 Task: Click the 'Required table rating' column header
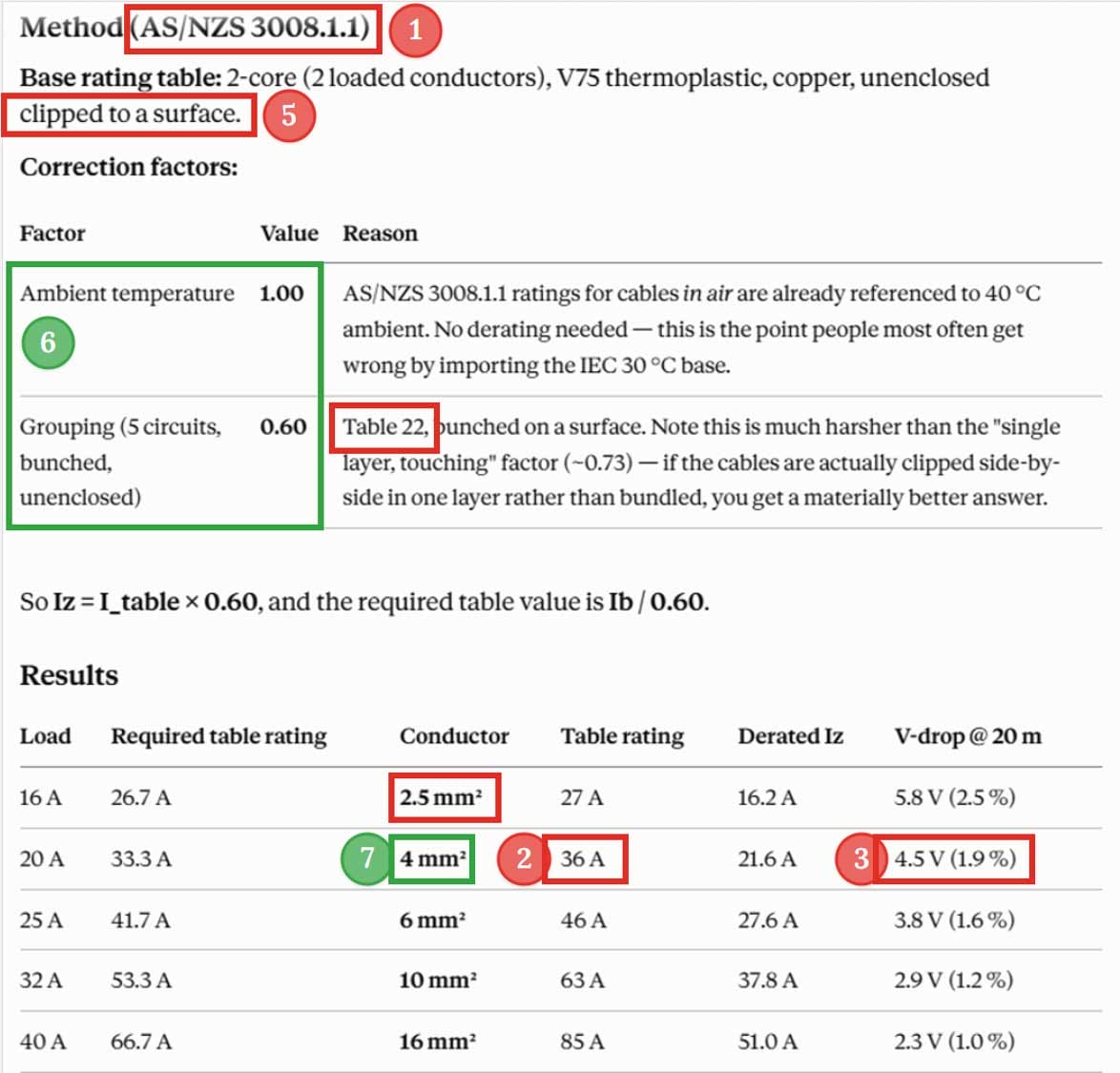click(218, 736)
